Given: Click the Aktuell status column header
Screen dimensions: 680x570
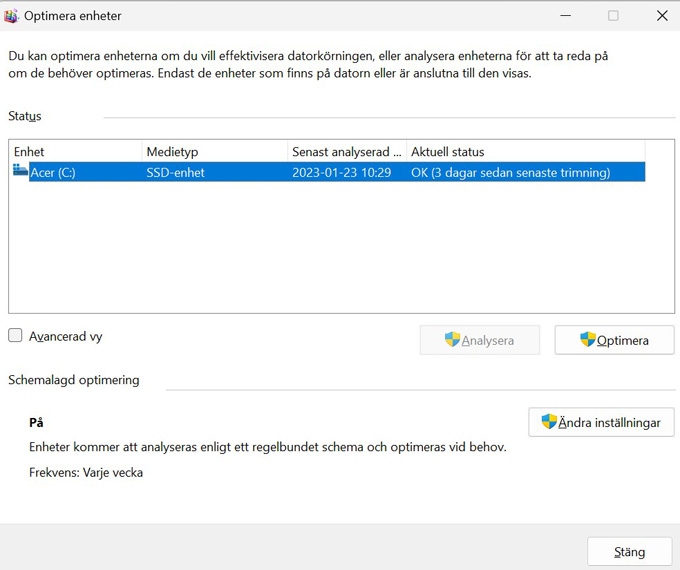Looking at the screenshot, I should click(526, 152).
